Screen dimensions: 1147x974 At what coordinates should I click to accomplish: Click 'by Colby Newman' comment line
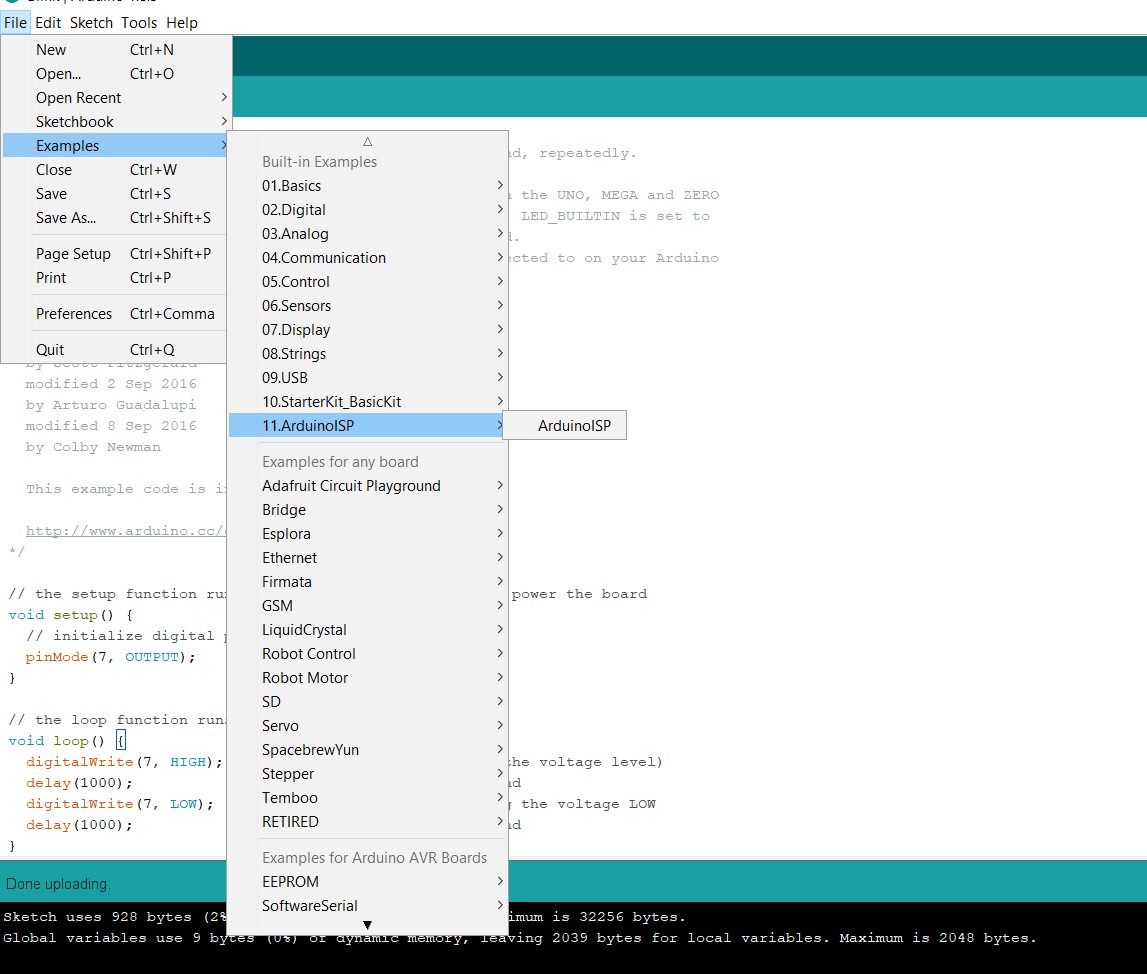click(93, 447)
